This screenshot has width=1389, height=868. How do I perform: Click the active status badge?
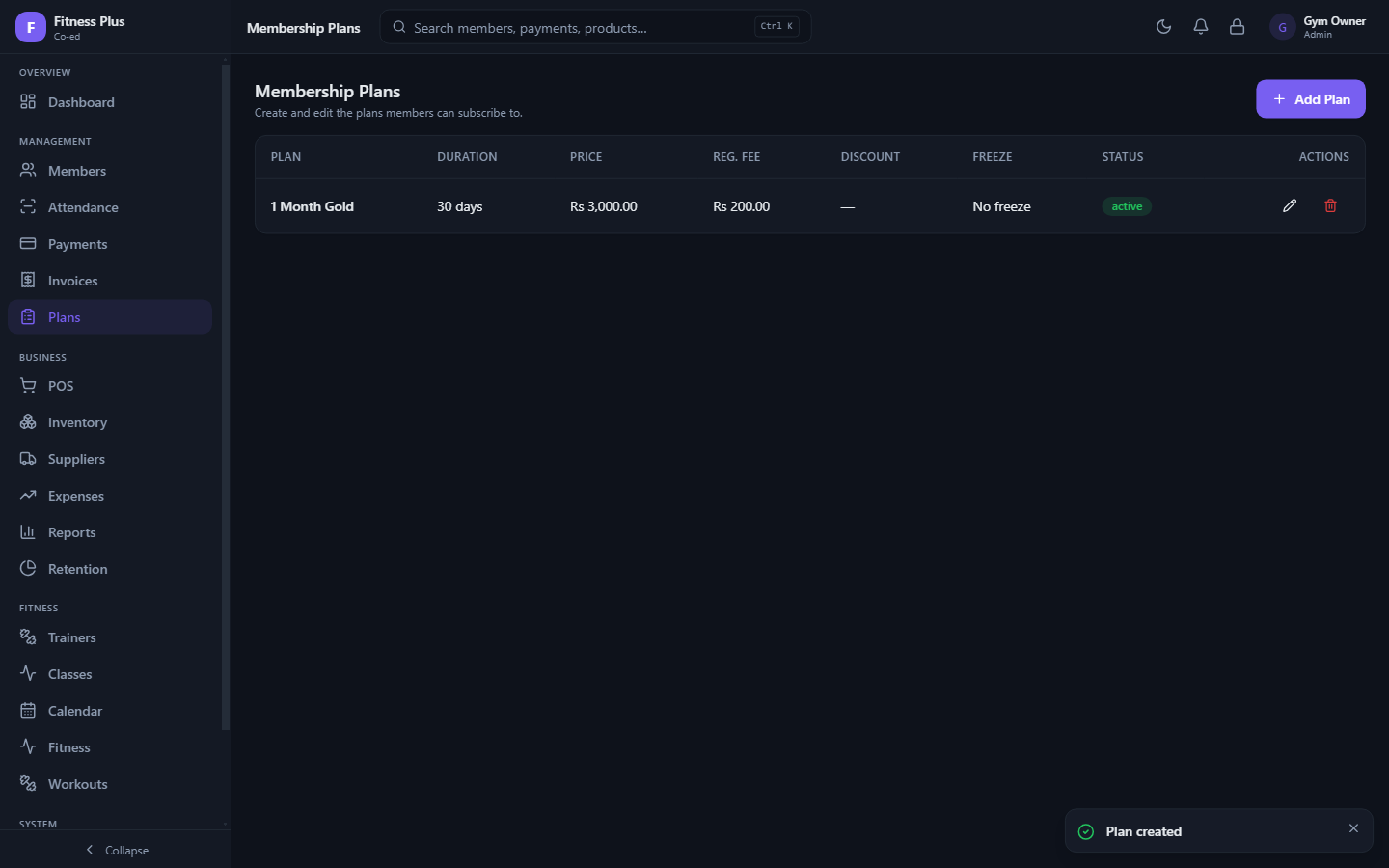coord(1127,206)
